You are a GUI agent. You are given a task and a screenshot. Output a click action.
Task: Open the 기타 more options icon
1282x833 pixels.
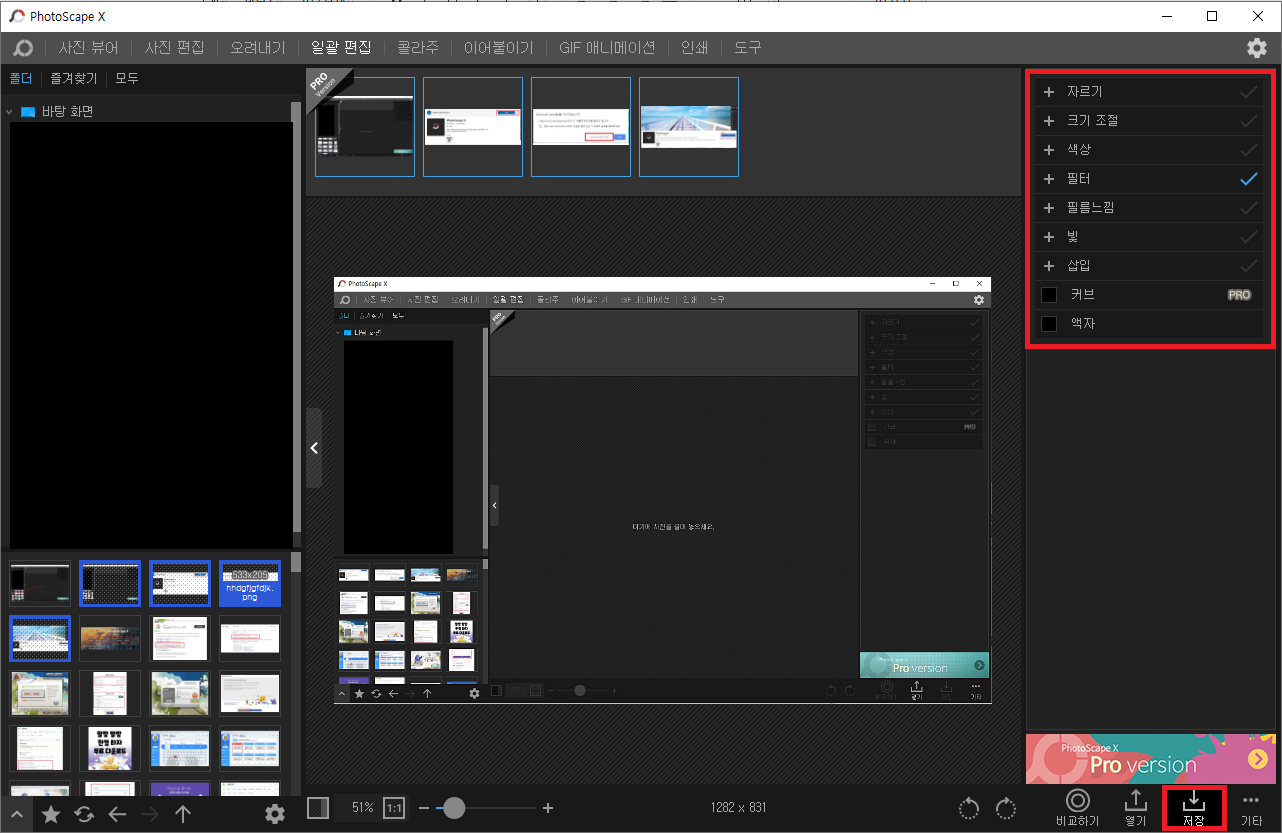click(x=1251, y=800)
